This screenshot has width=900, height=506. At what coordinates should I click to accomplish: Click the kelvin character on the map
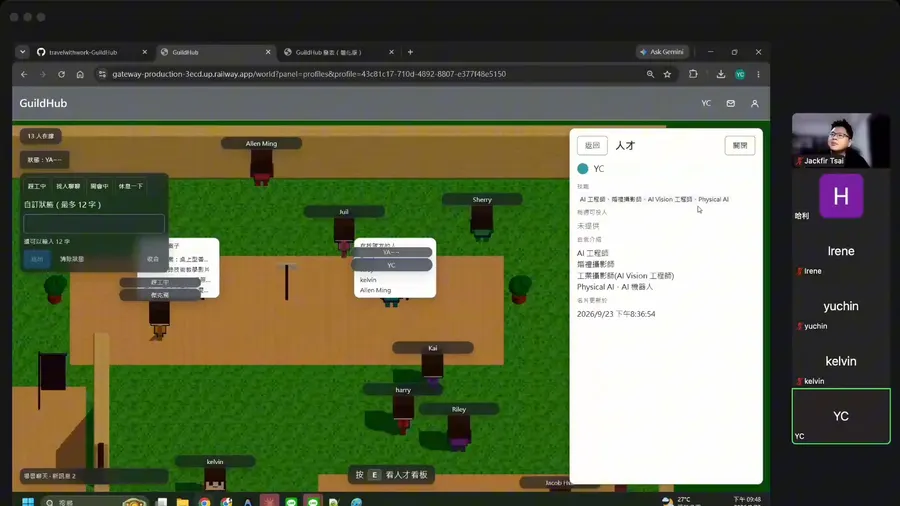(x=215, y=479)
